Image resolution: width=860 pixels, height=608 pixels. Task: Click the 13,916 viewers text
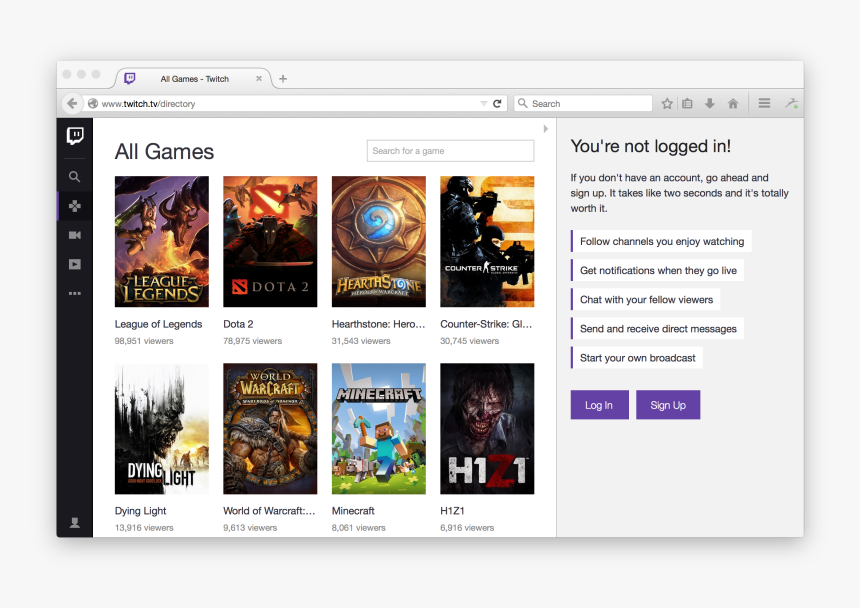point(144,528)
